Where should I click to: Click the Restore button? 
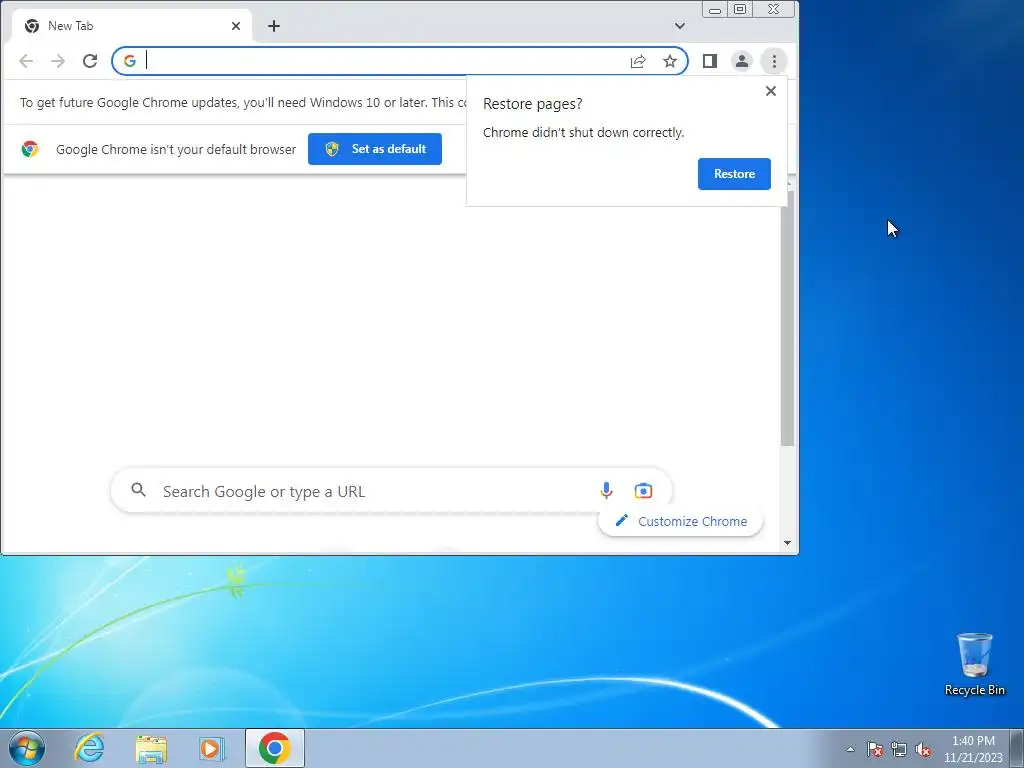point(734,174)
